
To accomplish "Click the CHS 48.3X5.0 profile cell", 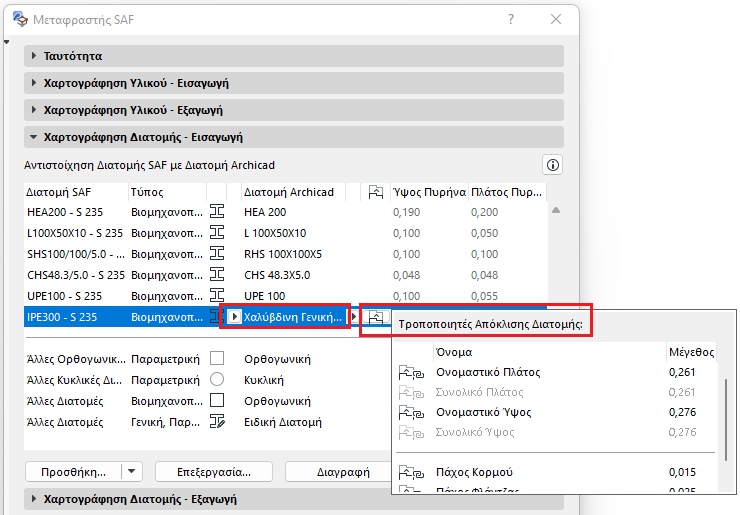I will point(277,275).
